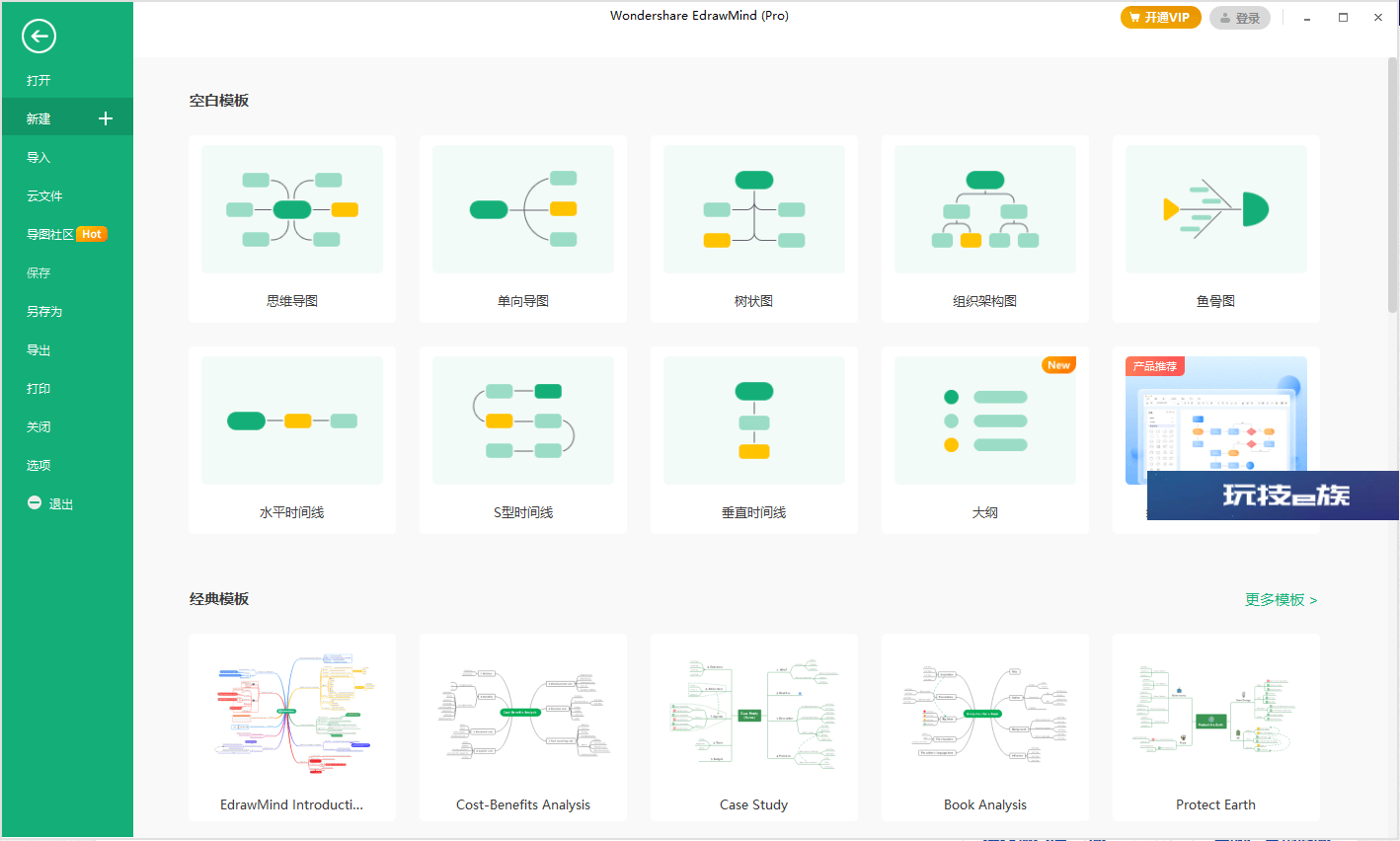1400x841 pixels.
Task: Select the S型时间线 template
Action: pos(523,440)
